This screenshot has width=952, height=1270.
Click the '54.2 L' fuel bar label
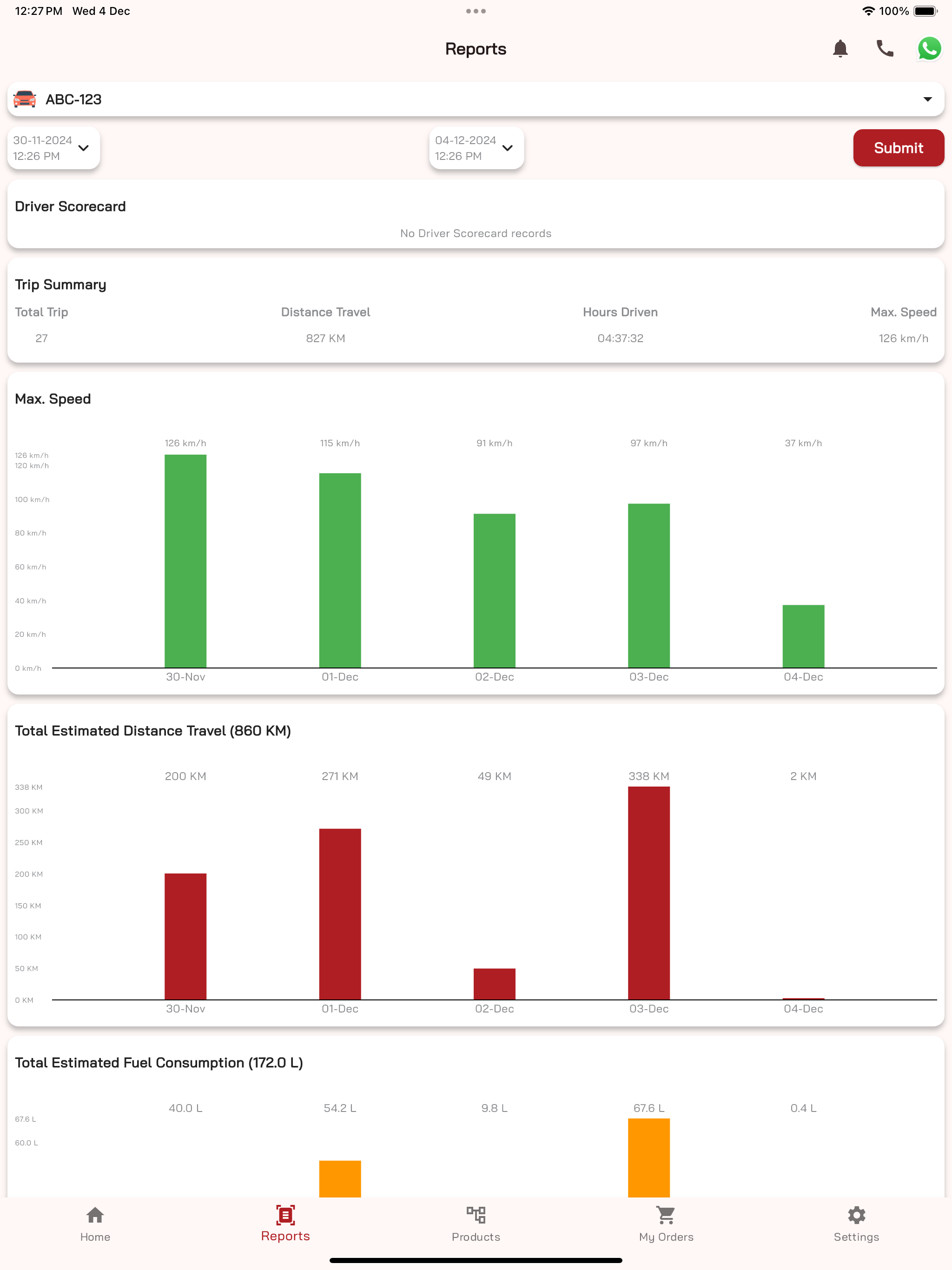[340, 1108]
